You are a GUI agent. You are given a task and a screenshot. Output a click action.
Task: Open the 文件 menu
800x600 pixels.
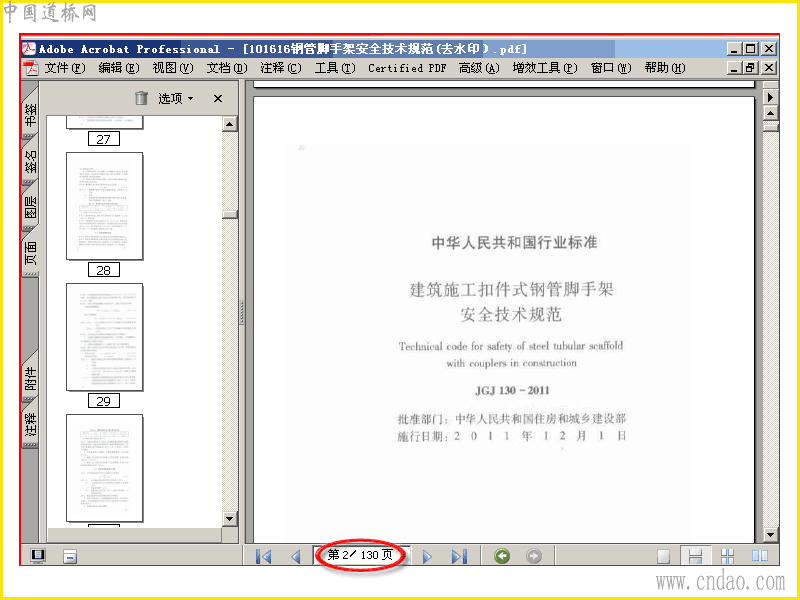click(x=64, y=68)
